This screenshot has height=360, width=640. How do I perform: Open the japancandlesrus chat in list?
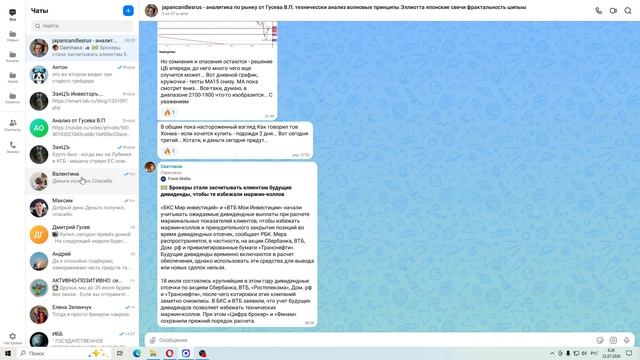pyautogui.click(x=82, y=48)
